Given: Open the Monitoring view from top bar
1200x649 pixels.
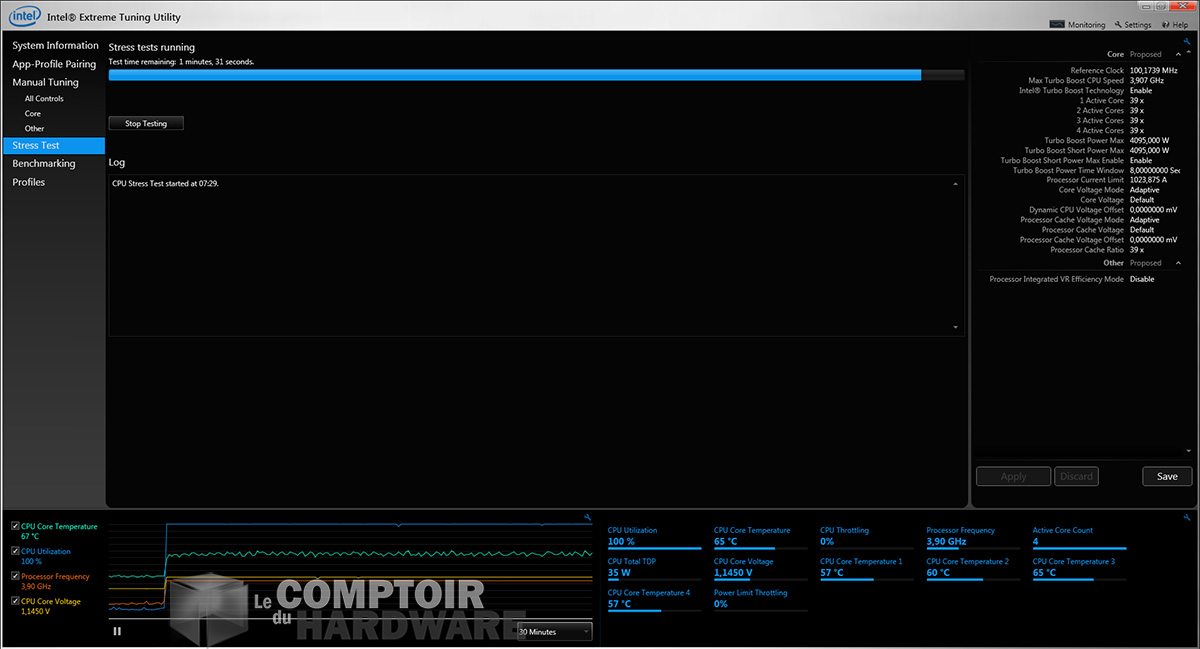Looking at the screenshot, I should (x=1078, y=25).
